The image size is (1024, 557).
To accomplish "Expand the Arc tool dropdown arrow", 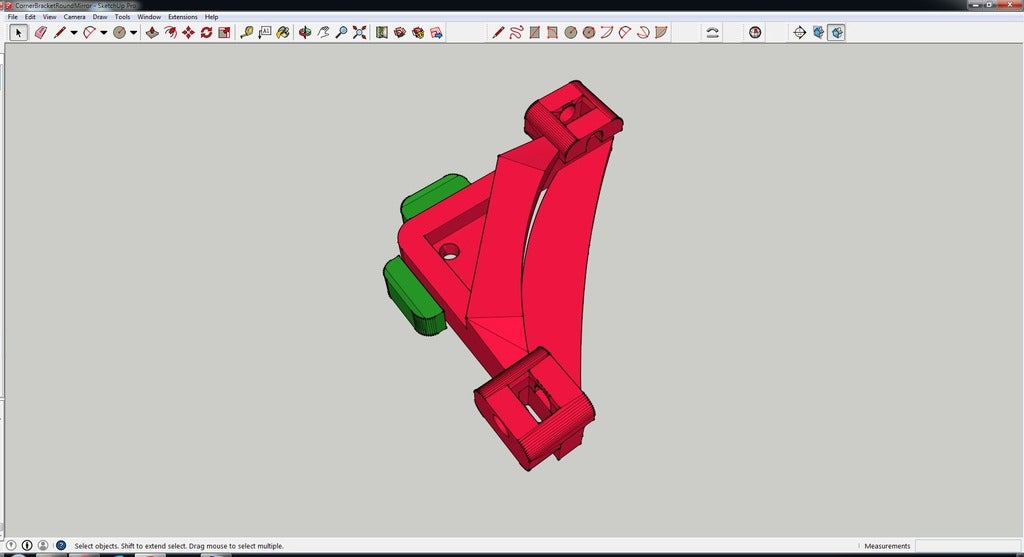I will [x=103, y=32].
